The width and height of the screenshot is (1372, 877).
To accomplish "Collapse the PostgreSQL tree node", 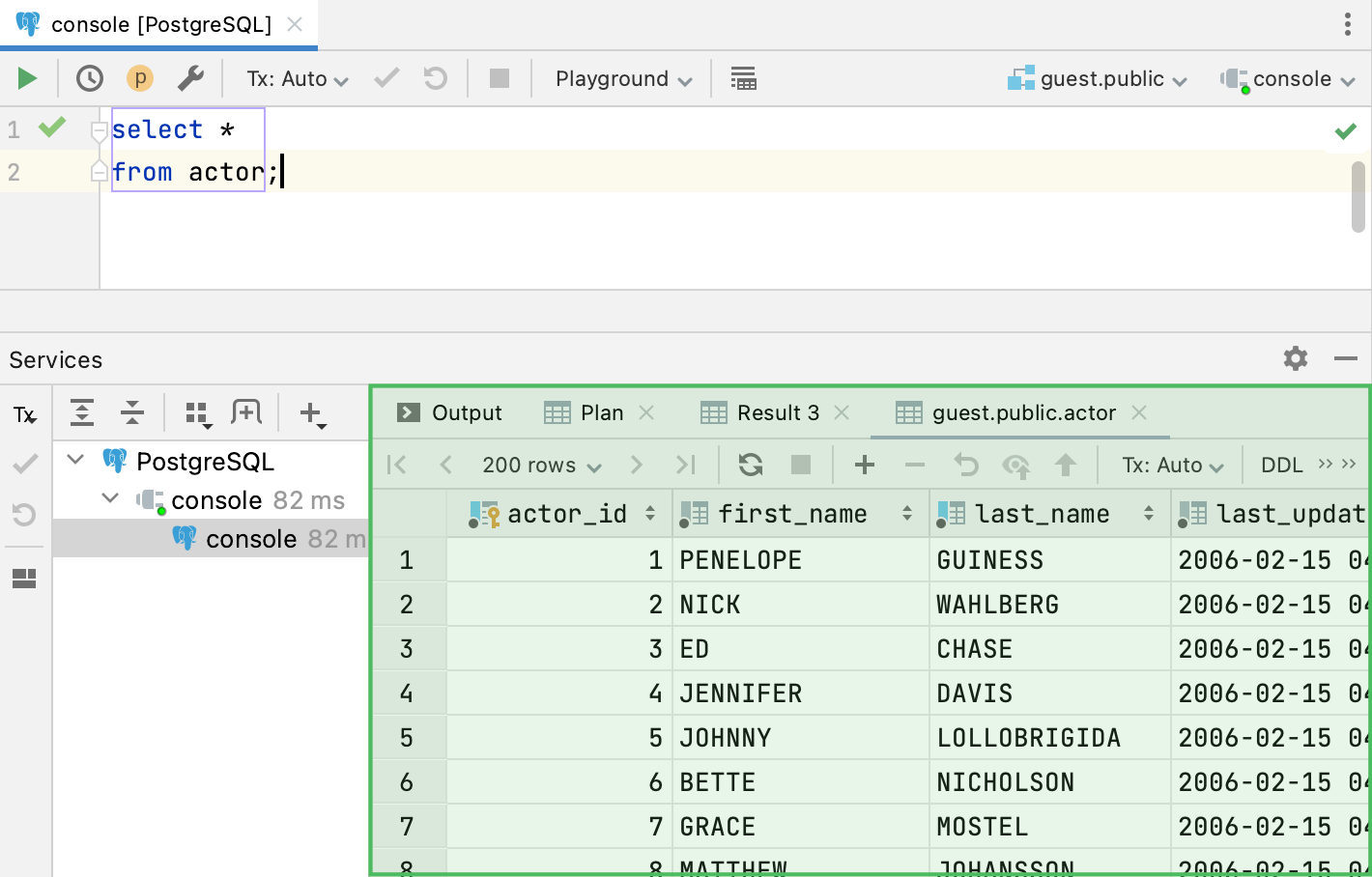I will point(75,459).
